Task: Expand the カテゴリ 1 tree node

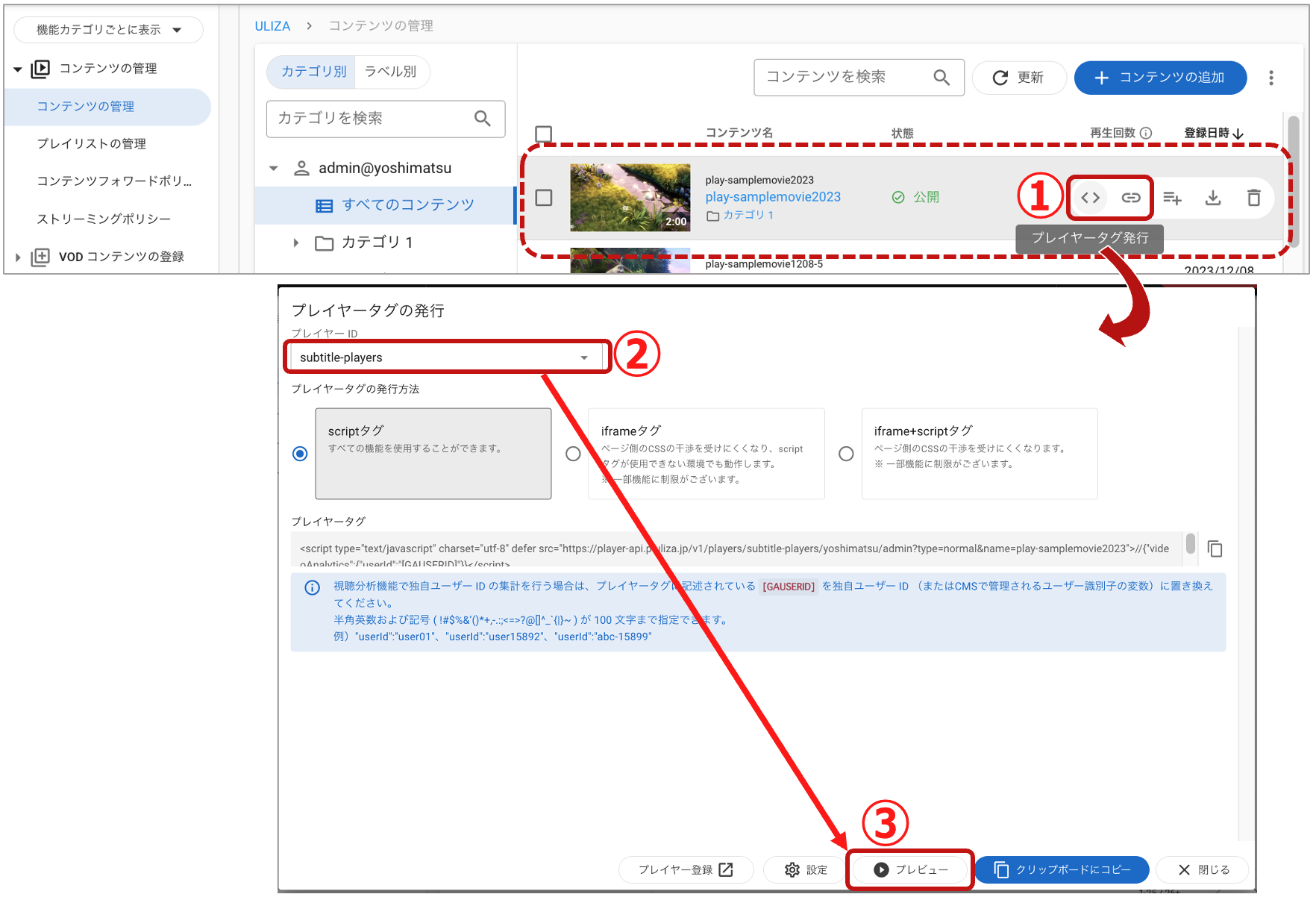Action: click(x=296, y=243)
